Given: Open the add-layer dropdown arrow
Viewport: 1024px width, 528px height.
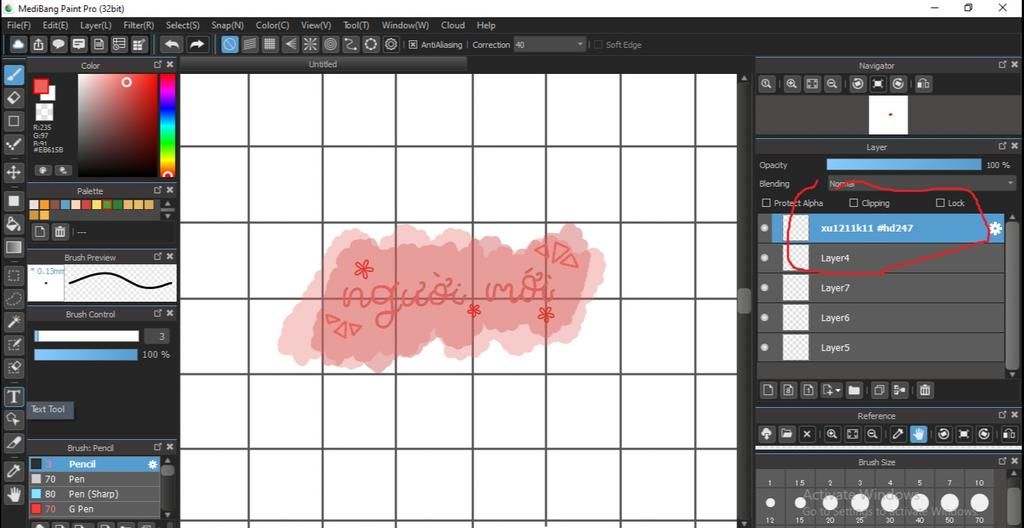Looking at the screenshot, I should pyautogui.click(x=839, y=390).
